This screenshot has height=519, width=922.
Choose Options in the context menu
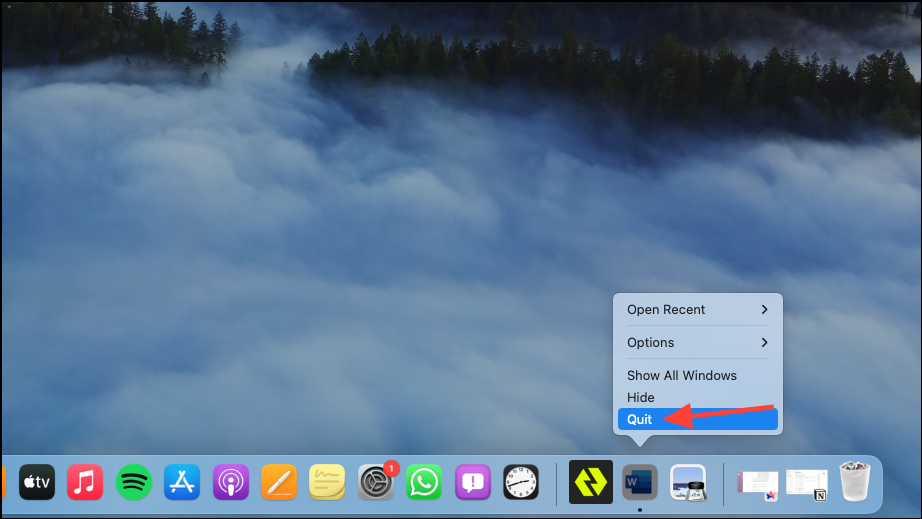[697, 343]
